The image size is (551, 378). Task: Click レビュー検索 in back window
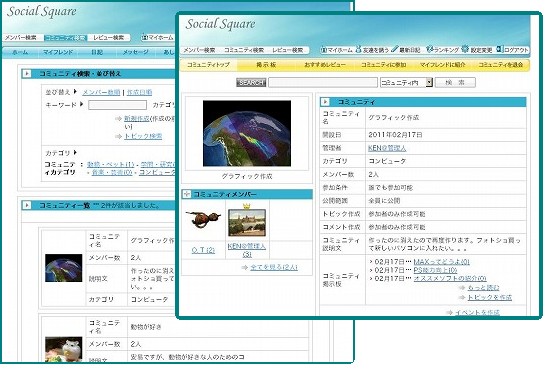click(109, 37)
